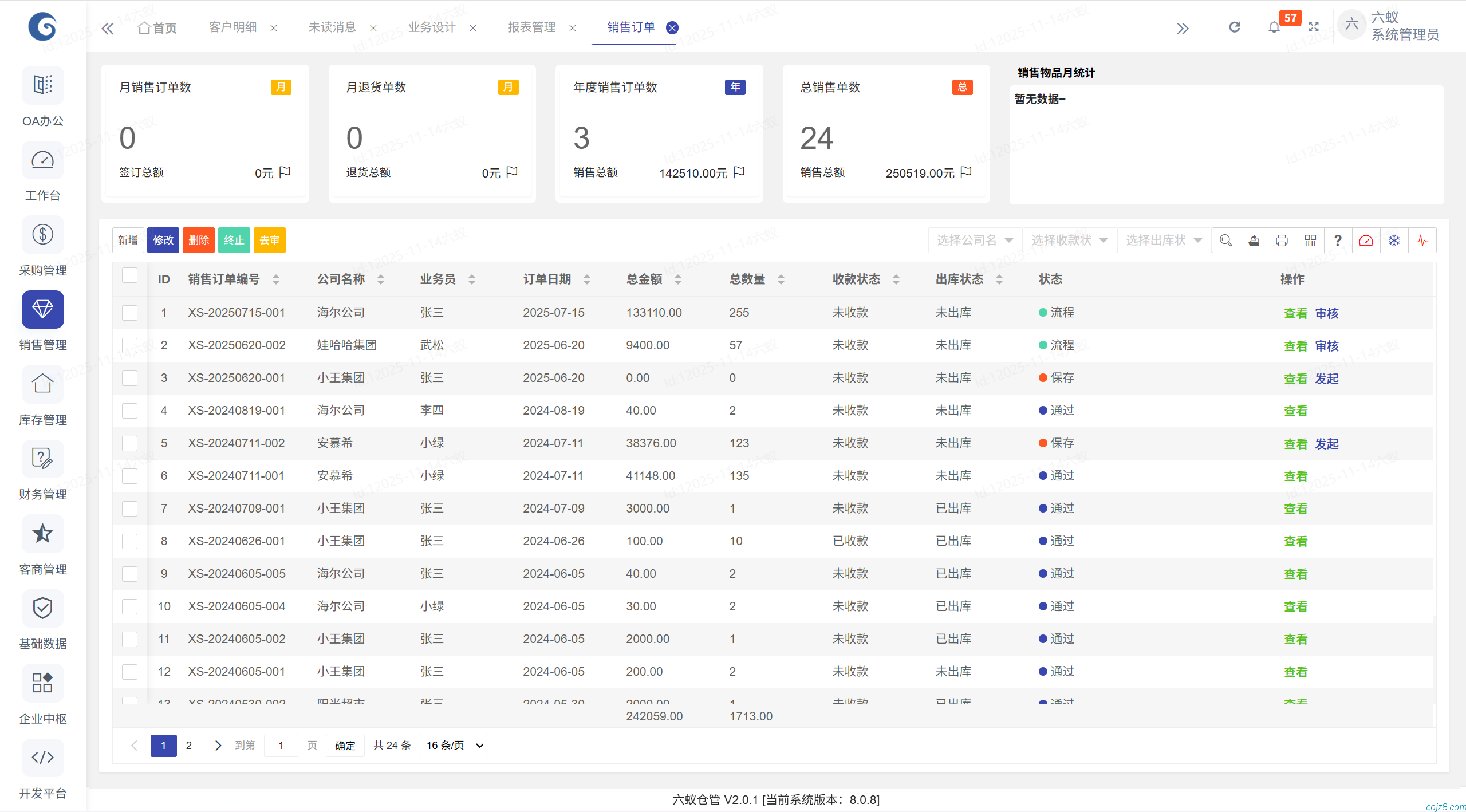Refresh the page with the reload icon
1466x812 pixels.
pos(1235,27)
